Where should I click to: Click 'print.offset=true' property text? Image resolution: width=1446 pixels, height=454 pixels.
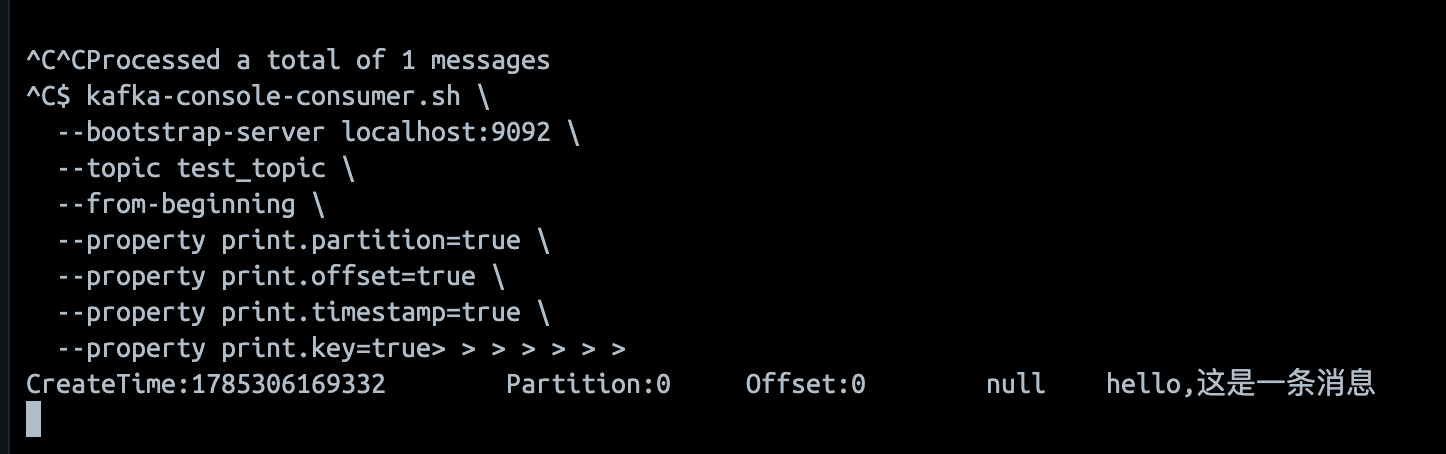[349, 276]
